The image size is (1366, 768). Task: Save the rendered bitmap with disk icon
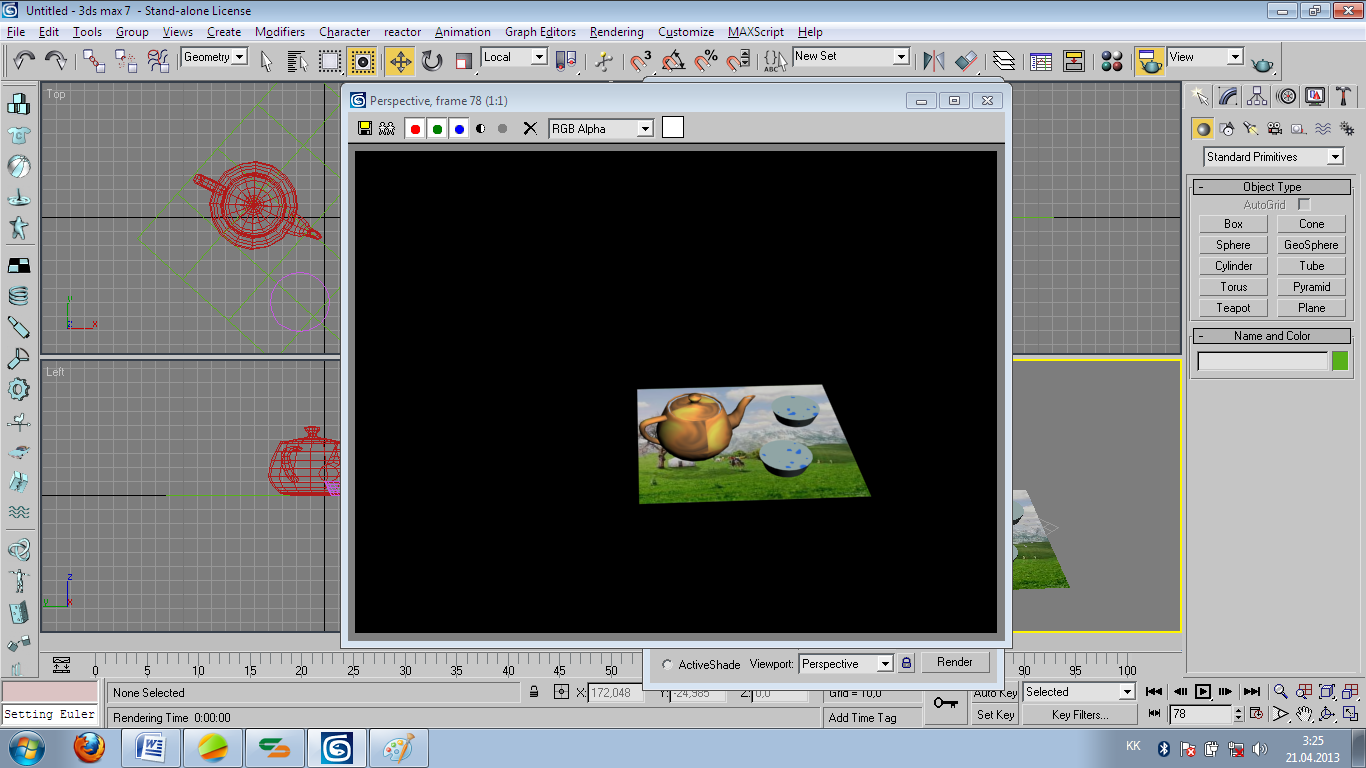(365, 128)
